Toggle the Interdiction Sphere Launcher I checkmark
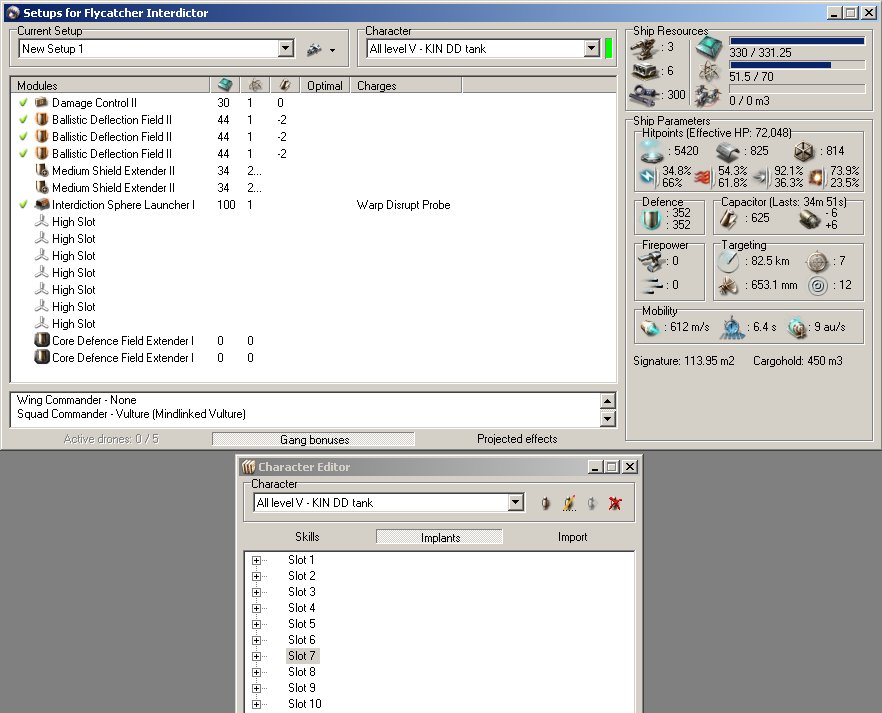 (x=23, y=205)
